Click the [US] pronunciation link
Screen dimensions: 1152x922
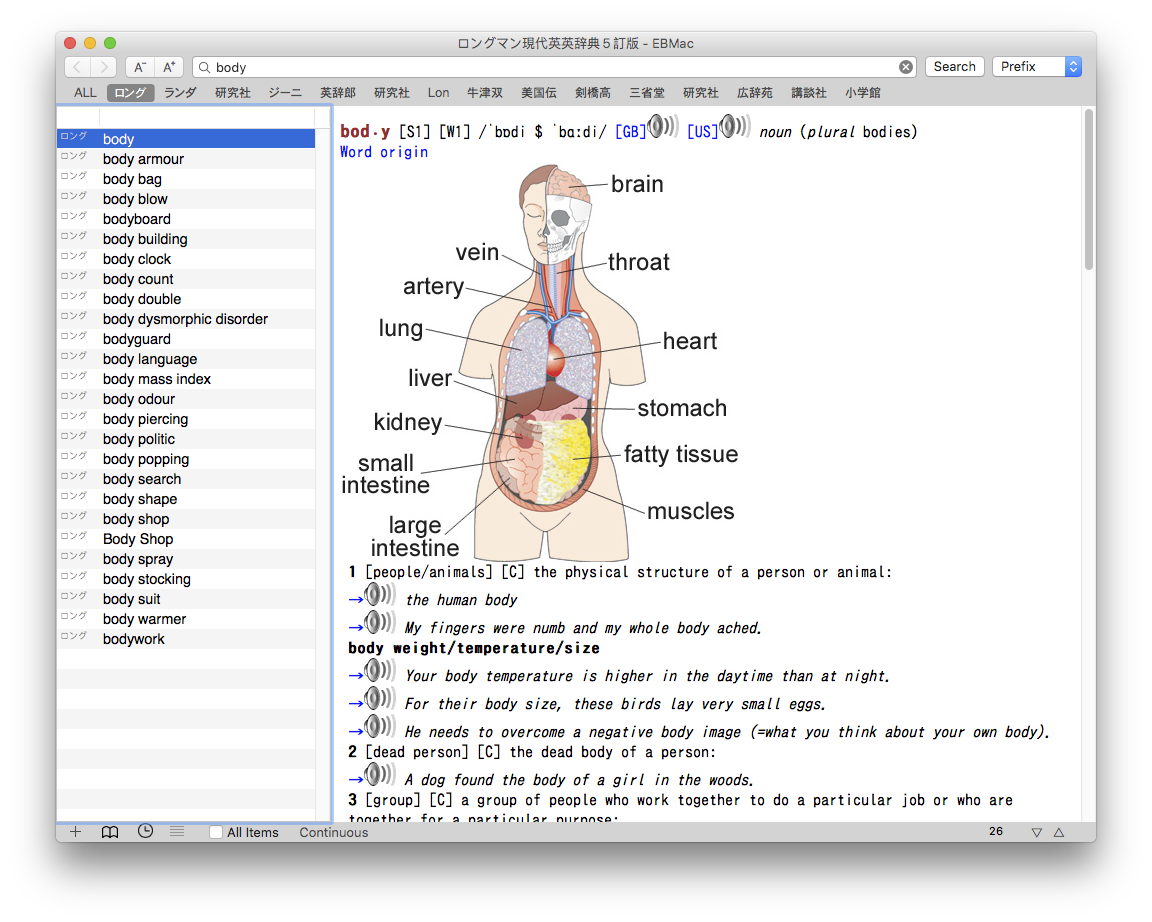[x=702, y=132]
